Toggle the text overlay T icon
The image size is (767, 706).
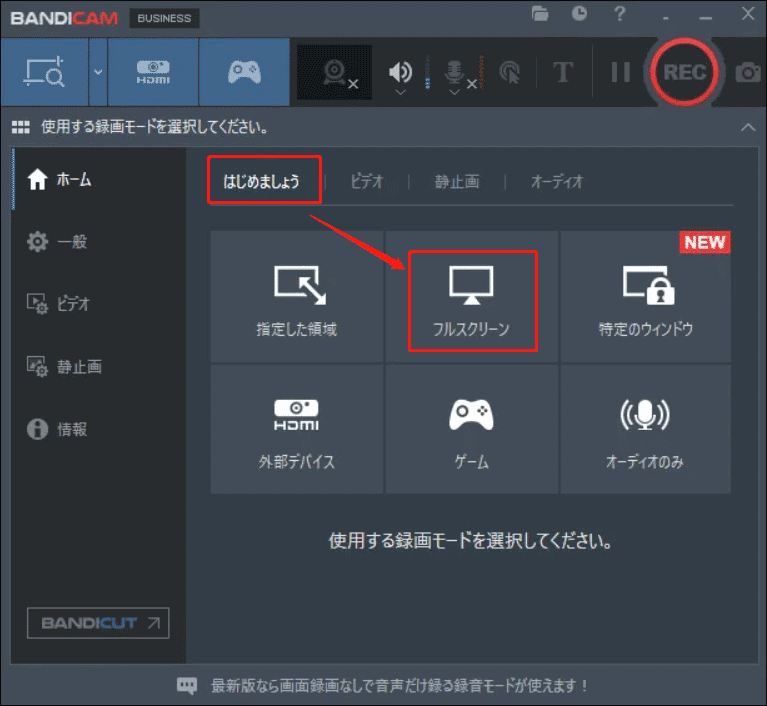pos(563,72)
